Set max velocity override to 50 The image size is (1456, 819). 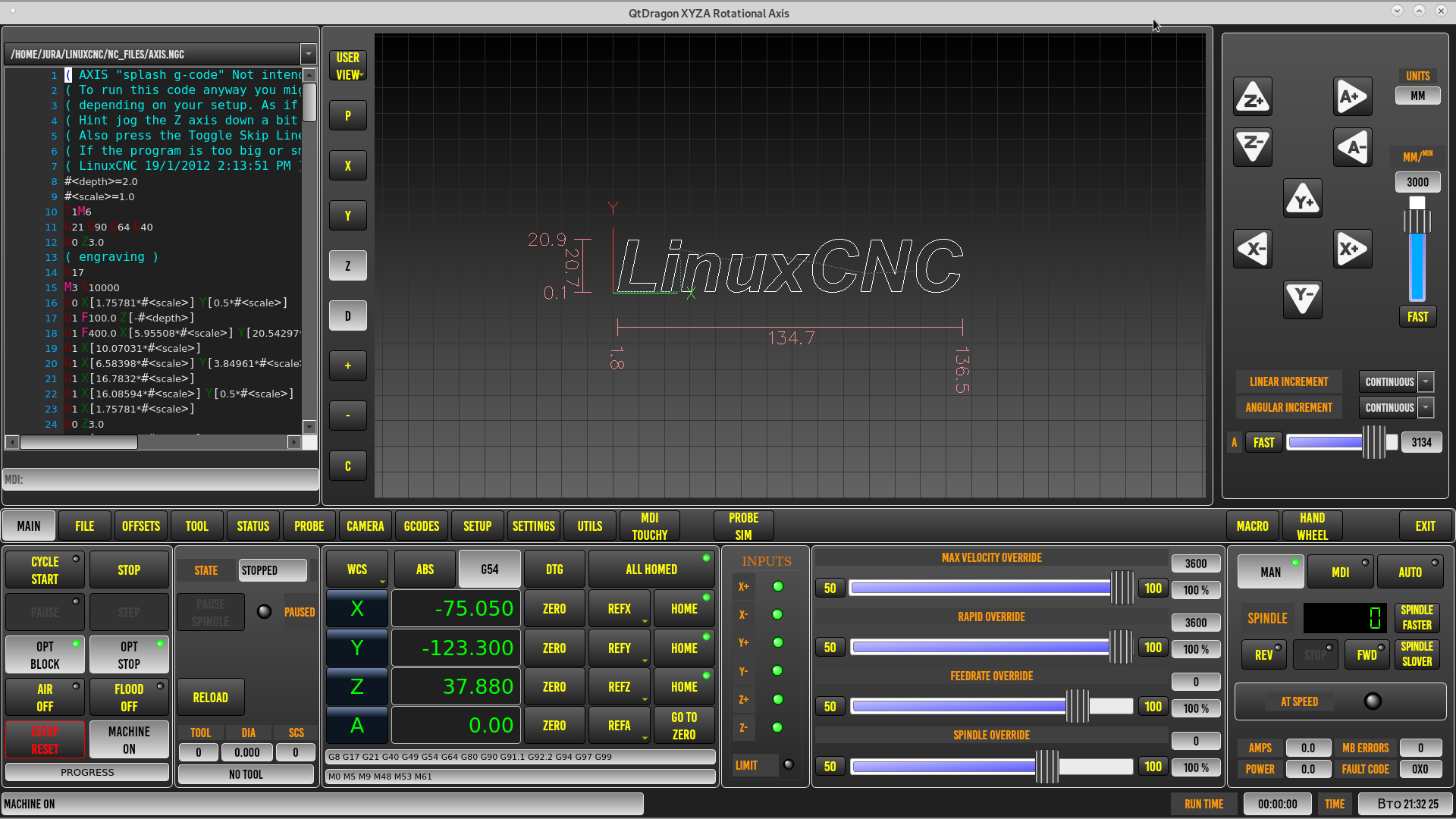point(830,588)
